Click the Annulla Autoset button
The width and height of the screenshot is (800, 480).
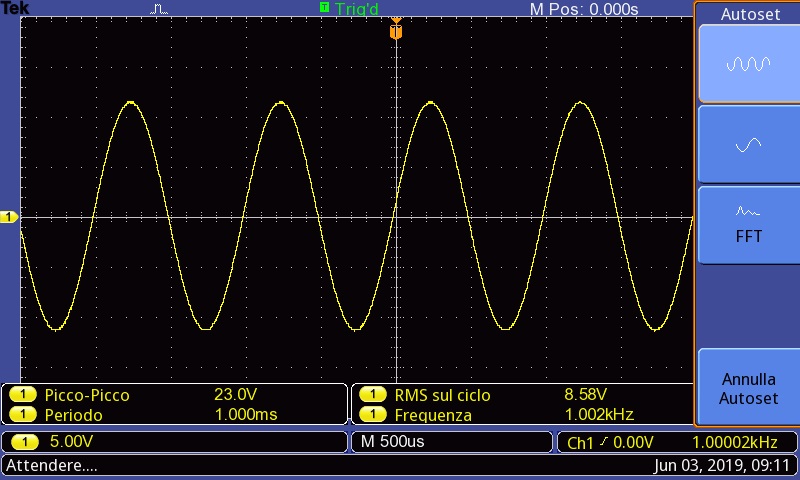[x=749, y=388]
